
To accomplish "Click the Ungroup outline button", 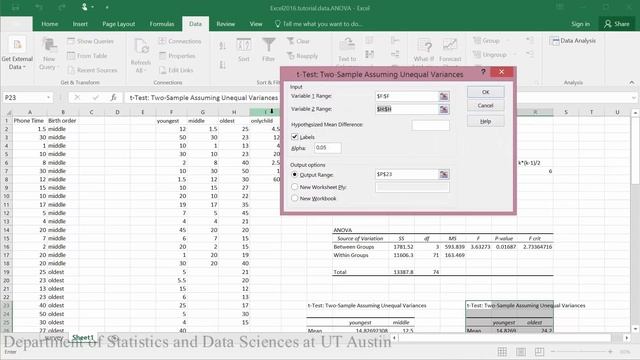I will (x=490, y=54).
